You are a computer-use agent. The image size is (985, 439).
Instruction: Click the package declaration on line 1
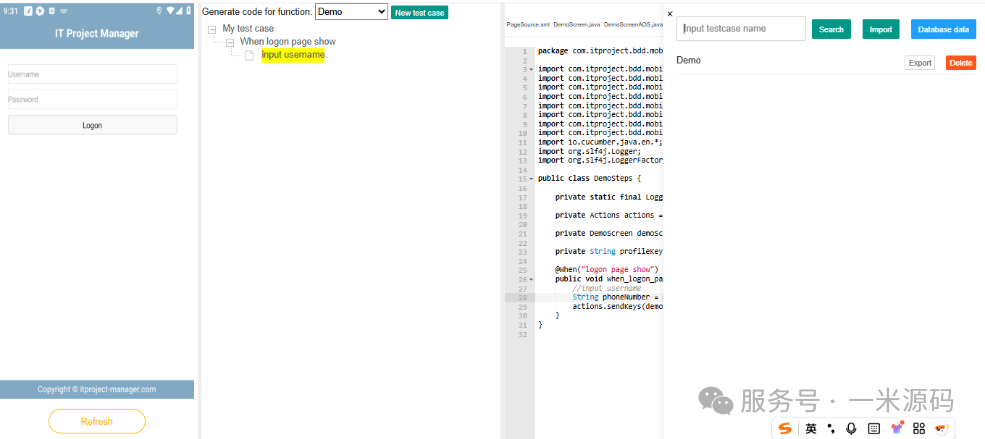[600, 51]
